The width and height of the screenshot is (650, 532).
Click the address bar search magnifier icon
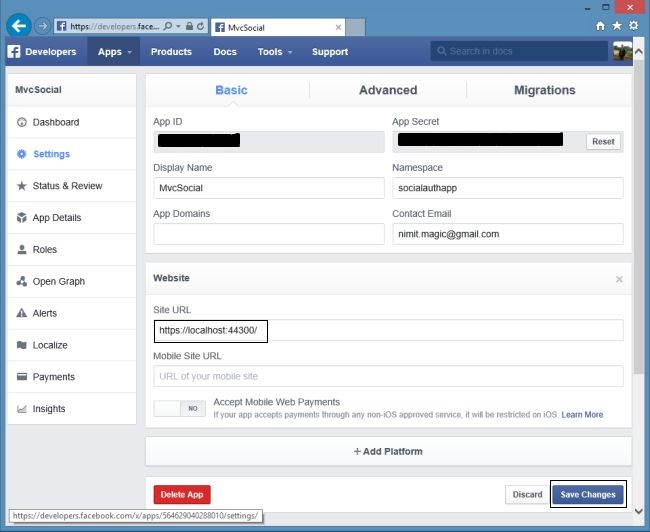pyautogui.click(x=168, y=27)
